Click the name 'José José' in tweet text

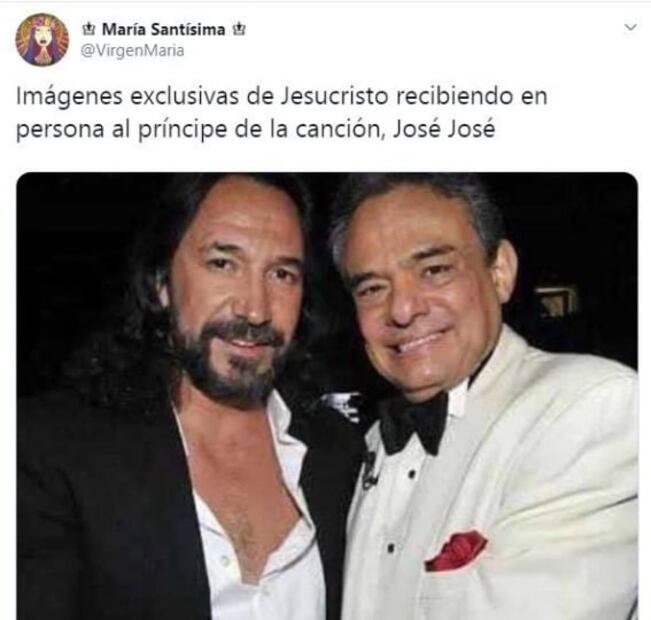[x=444, y=130]
